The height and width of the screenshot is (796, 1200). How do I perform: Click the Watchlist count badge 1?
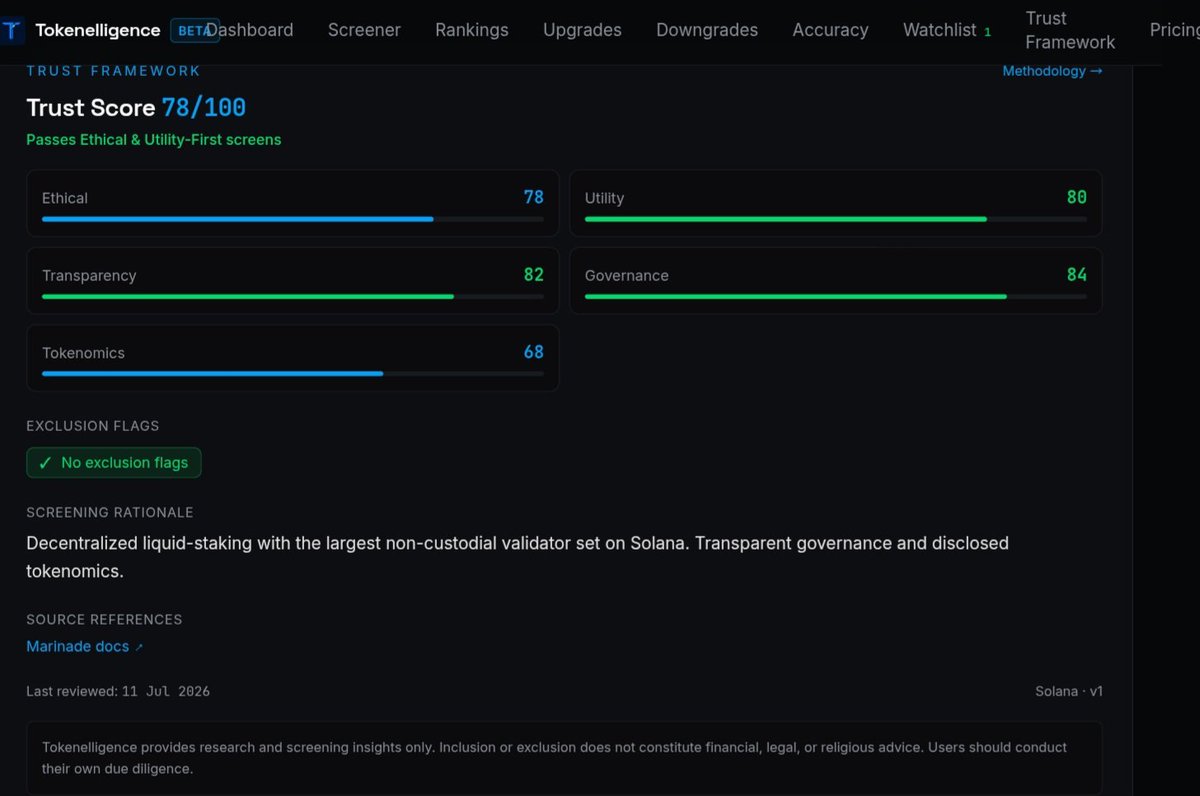tap(987, 32)
